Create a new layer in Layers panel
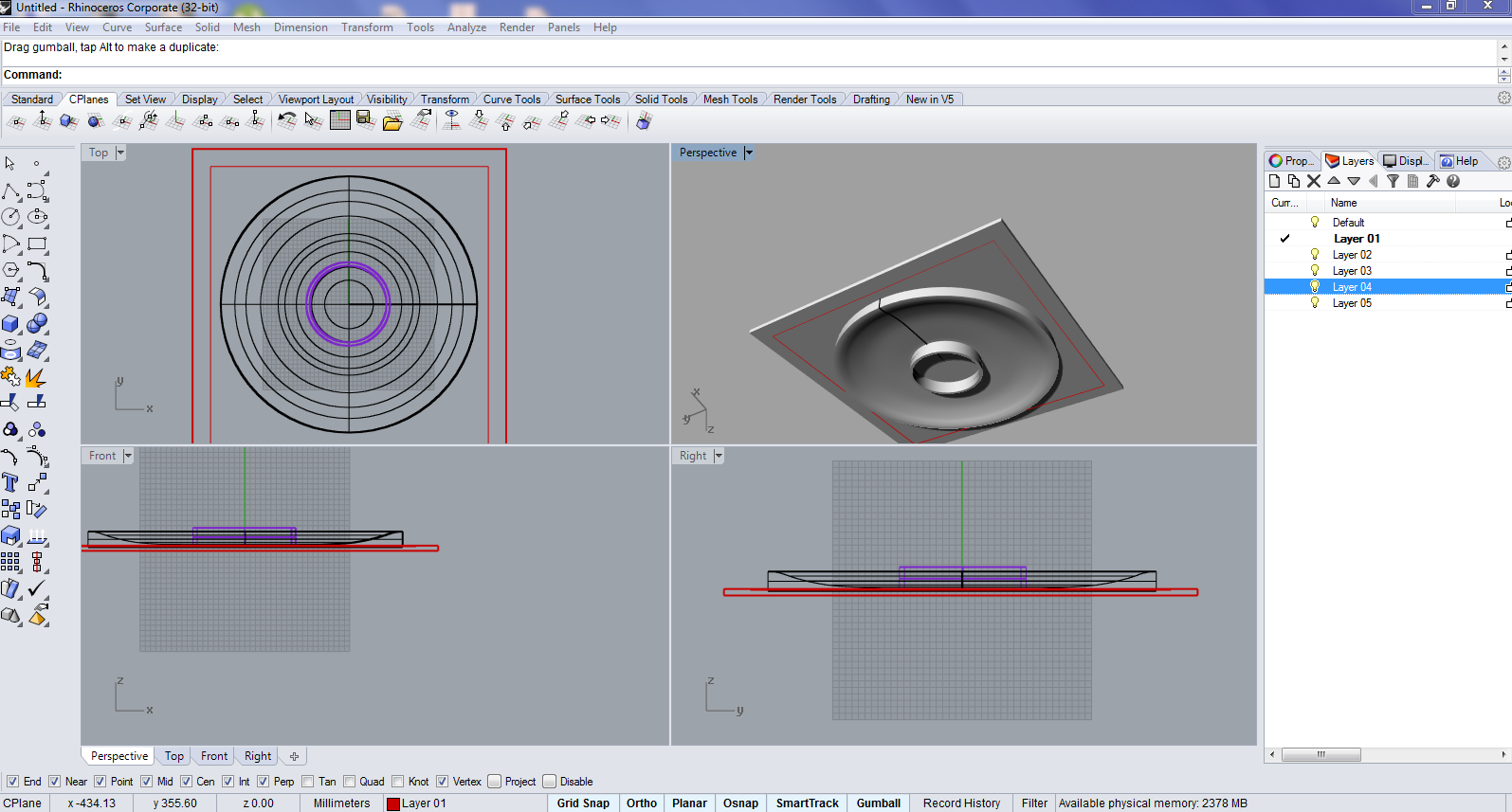Viewport: 1512px width, 812px height. coord(1274,181)
